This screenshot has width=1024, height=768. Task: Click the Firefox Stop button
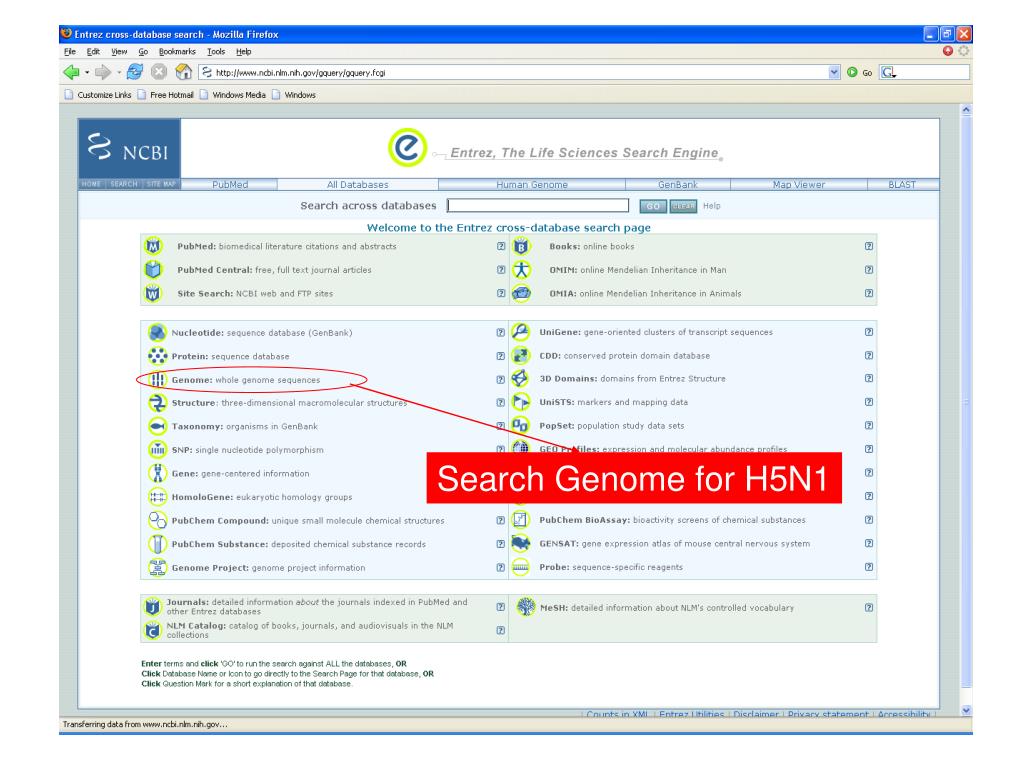159,72
